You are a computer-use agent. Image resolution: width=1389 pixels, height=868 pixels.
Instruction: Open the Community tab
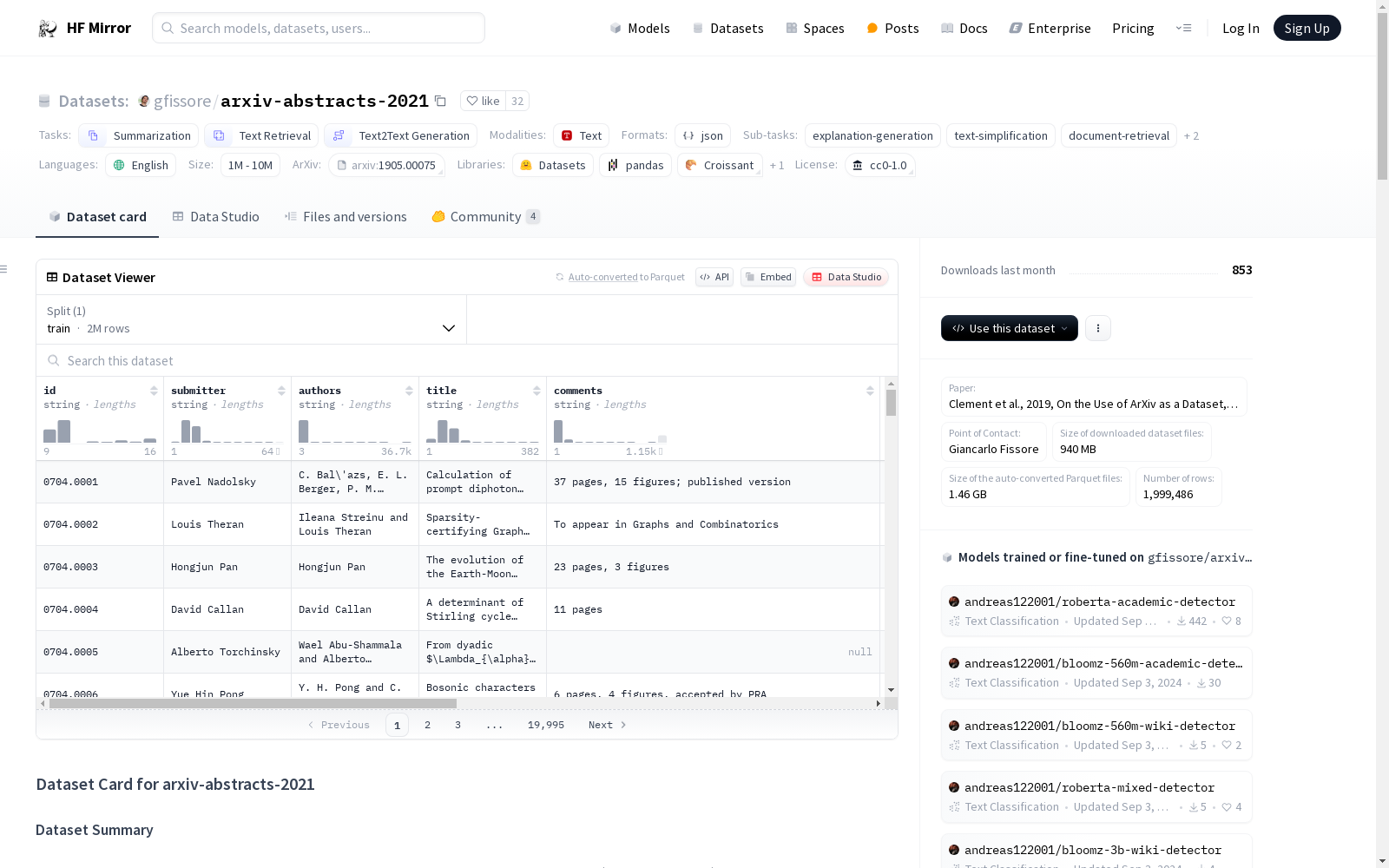click(486, 217)
